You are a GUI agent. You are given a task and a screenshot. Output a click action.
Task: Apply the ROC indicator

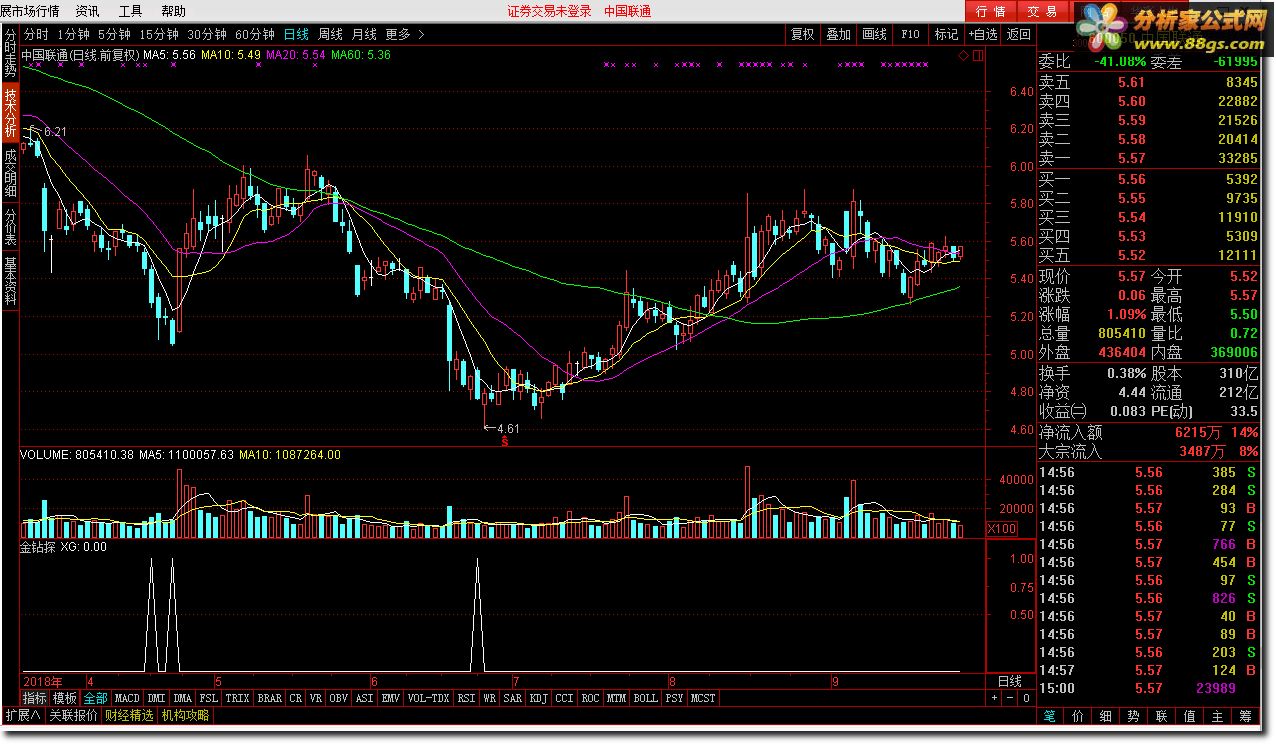(591, 698)
